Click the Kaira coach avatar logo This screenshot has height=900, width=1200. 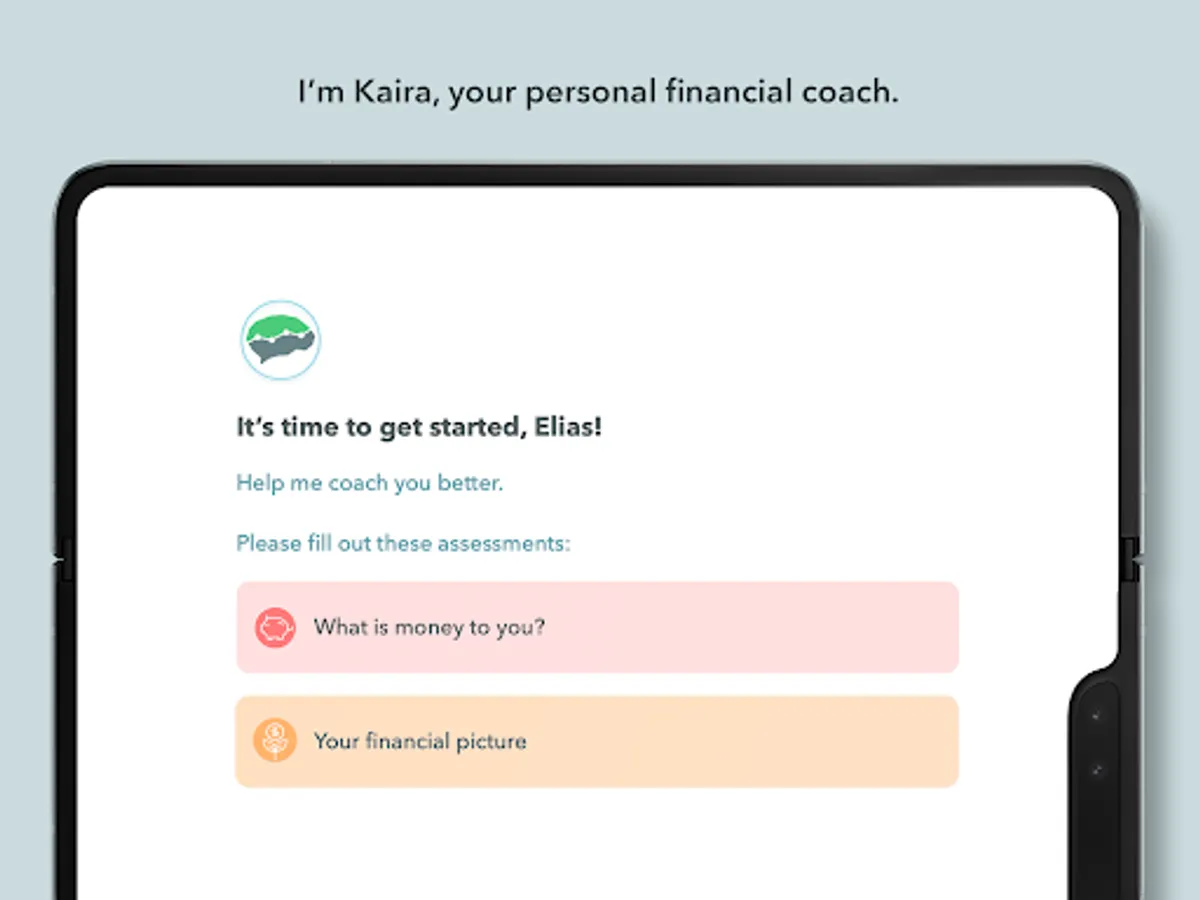(x=280, y=341)
